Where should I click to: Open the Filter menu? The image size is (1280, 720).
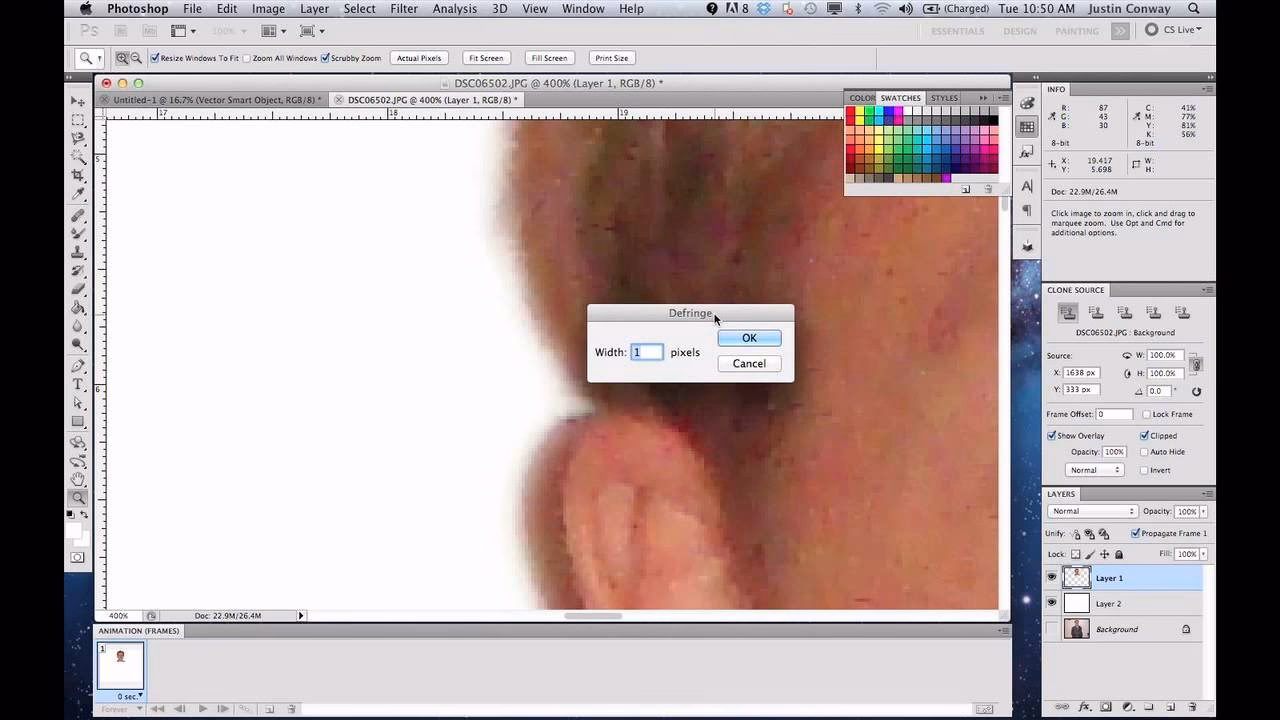click(404, 8)
